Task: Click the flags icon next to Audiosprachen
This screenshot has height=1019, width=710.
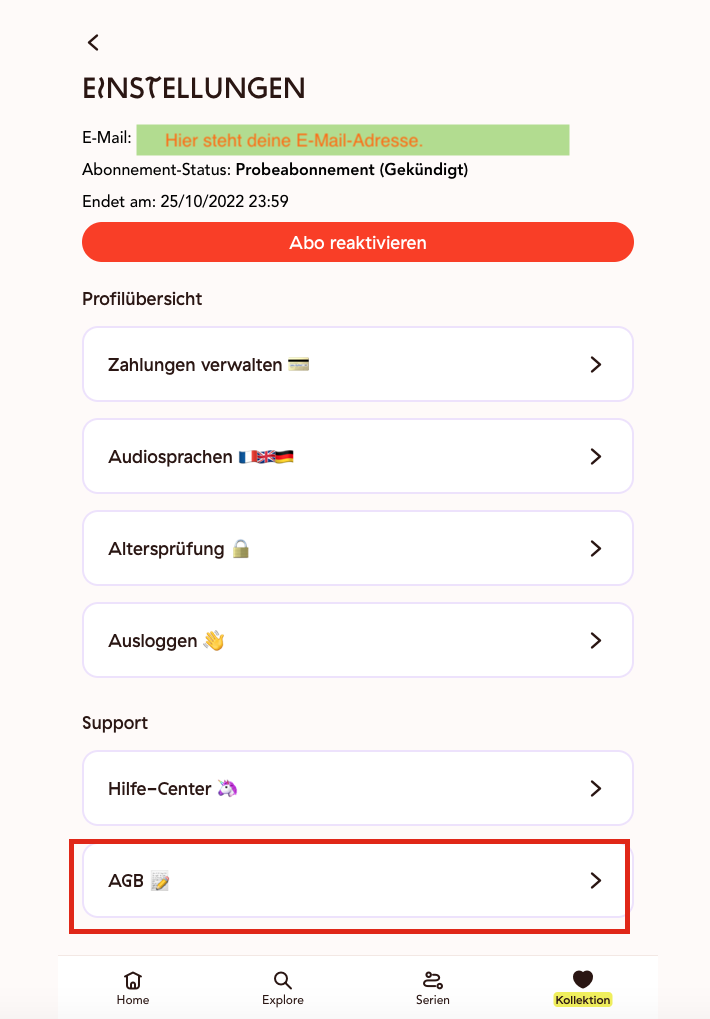Action: click(266, 457)
